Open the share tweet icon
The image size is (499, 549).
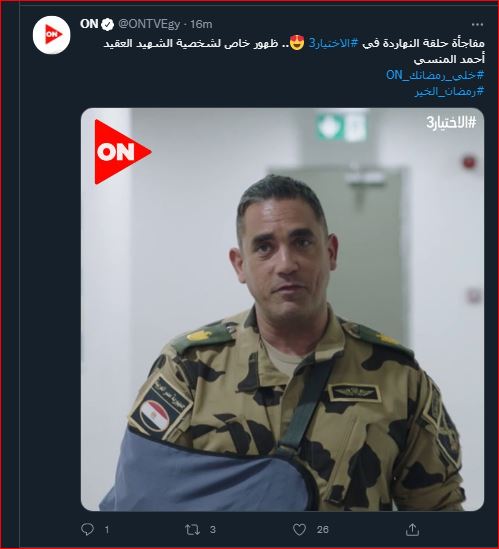[412, 529]
